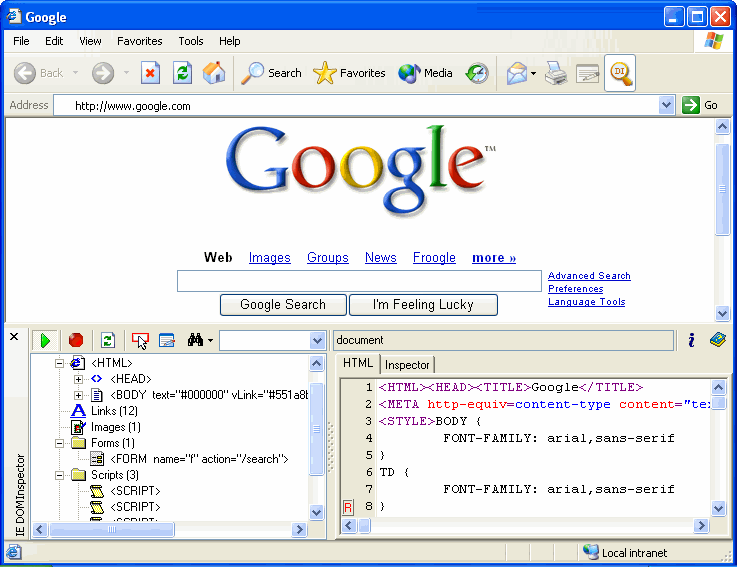The image size is (737, 567).
Task: Click the blue info 'i' icon
Action: click(691, 339)
